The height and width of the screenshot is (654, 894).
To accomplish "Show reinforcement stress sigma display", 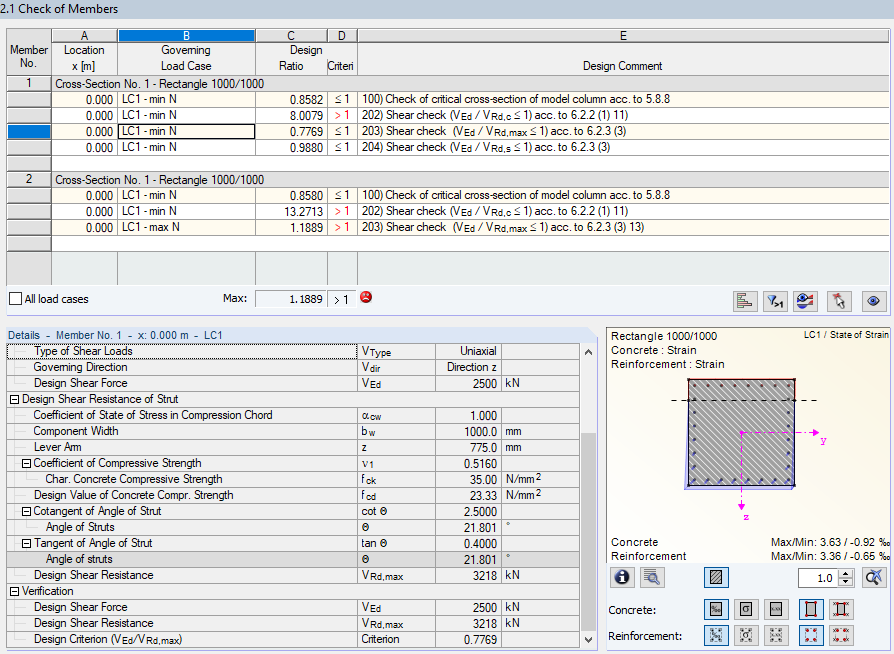I will tap(746, 635).
